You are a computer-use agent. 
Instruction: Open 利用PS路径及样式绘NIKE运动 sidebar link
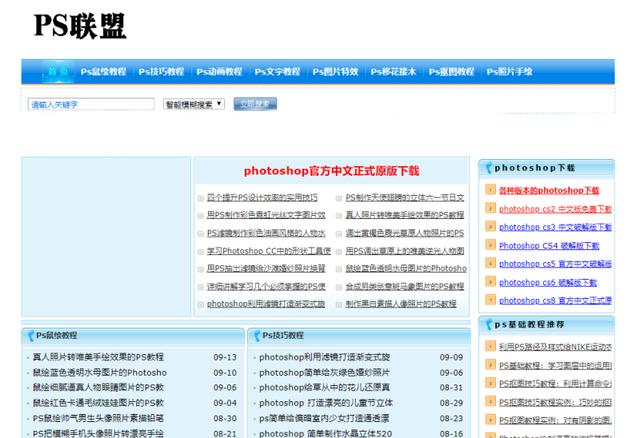point(555,347)
